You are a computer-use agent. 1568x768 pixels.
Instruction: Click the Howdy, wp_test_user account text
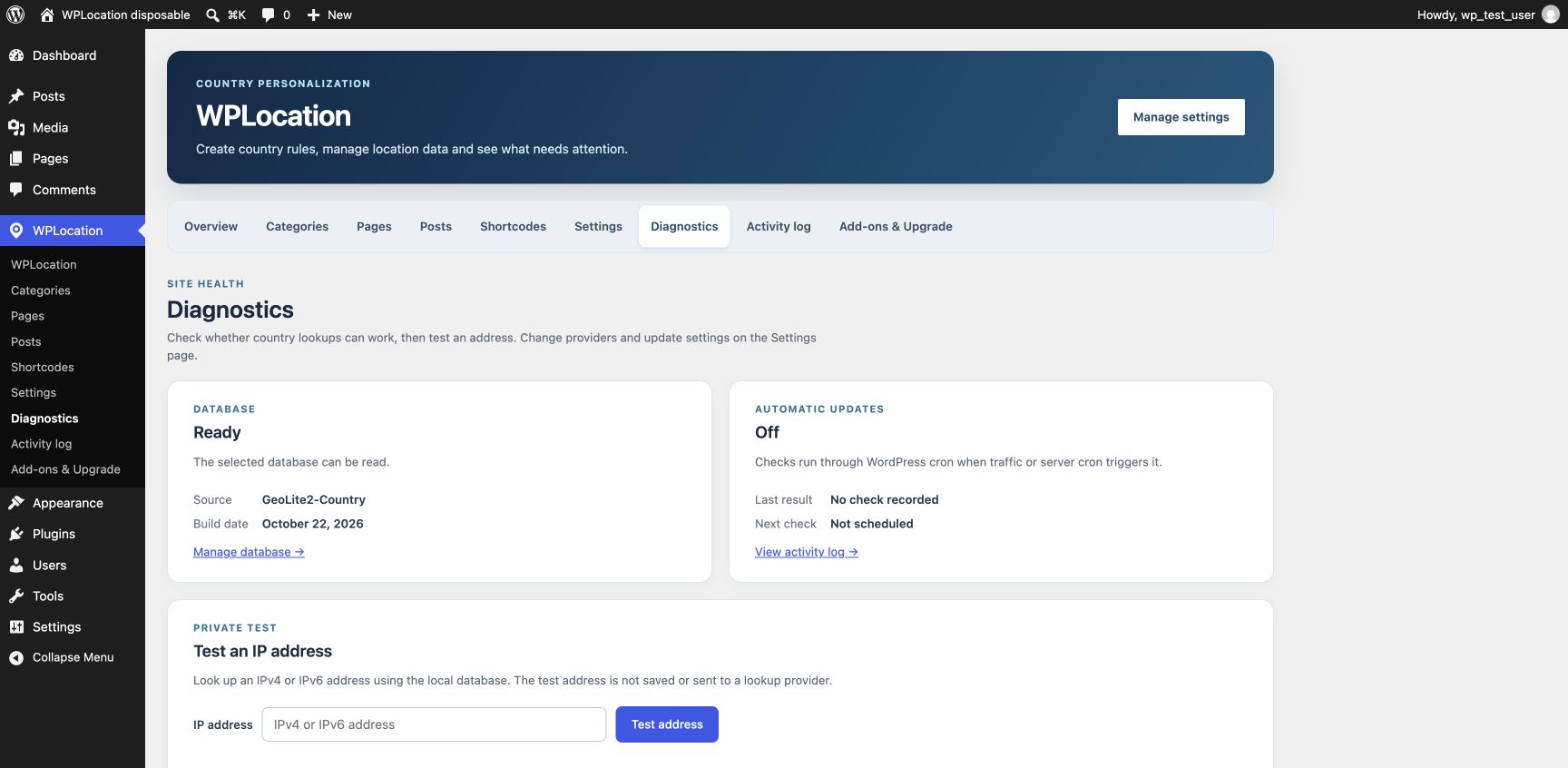(x=1475, y=15)
